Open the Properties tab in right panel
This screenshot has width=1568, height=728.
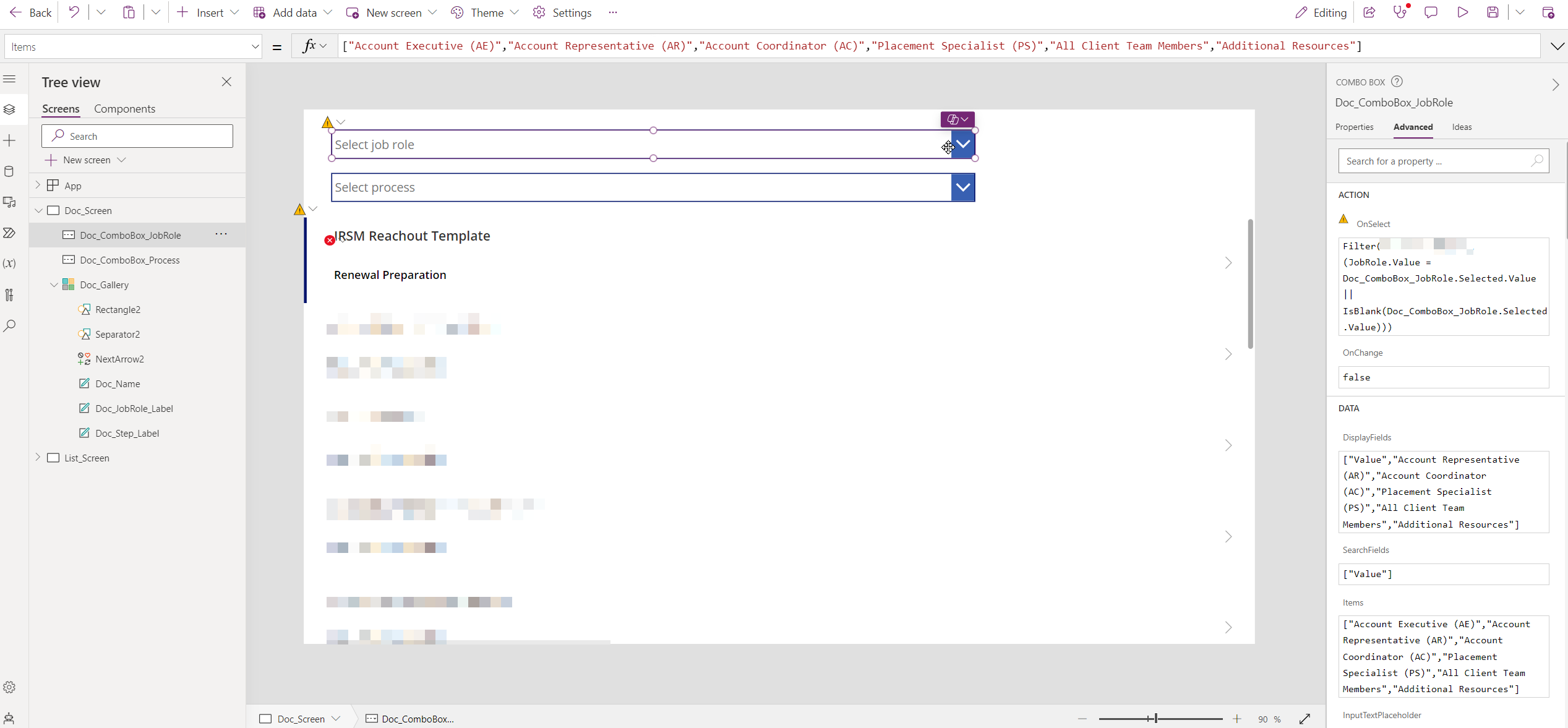pyautogui.click(x=1354, y=127)
